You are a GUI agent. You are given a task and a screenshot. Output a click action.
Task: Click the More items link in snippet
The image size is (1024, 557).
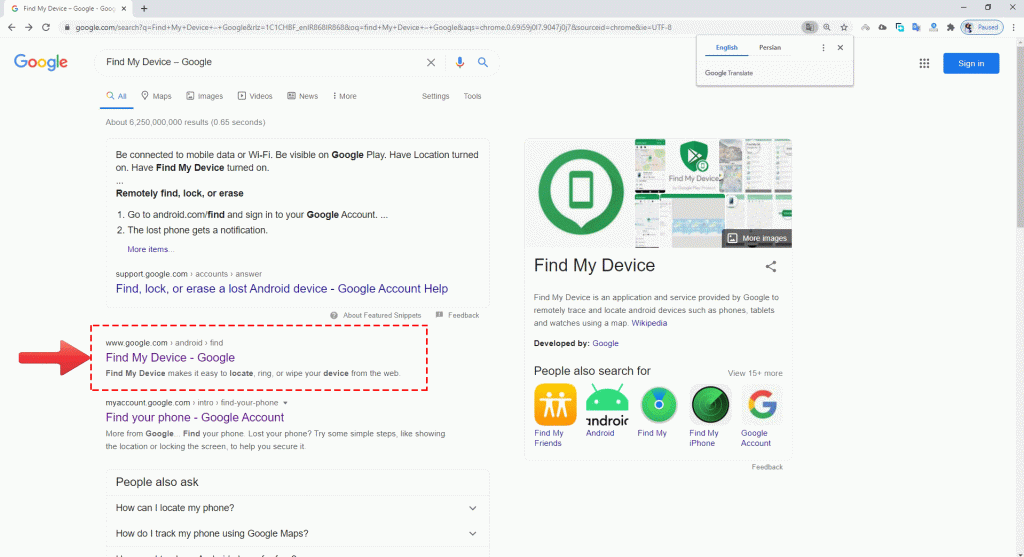pyautogui.click(x=150, y=249)
